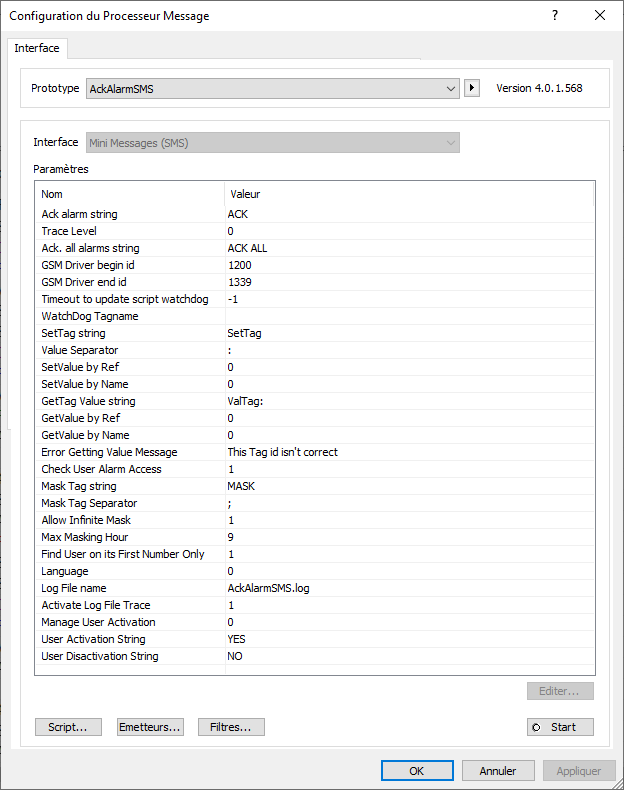Cancel using the Annuler button
624x790 pixels.
[498, 771]
